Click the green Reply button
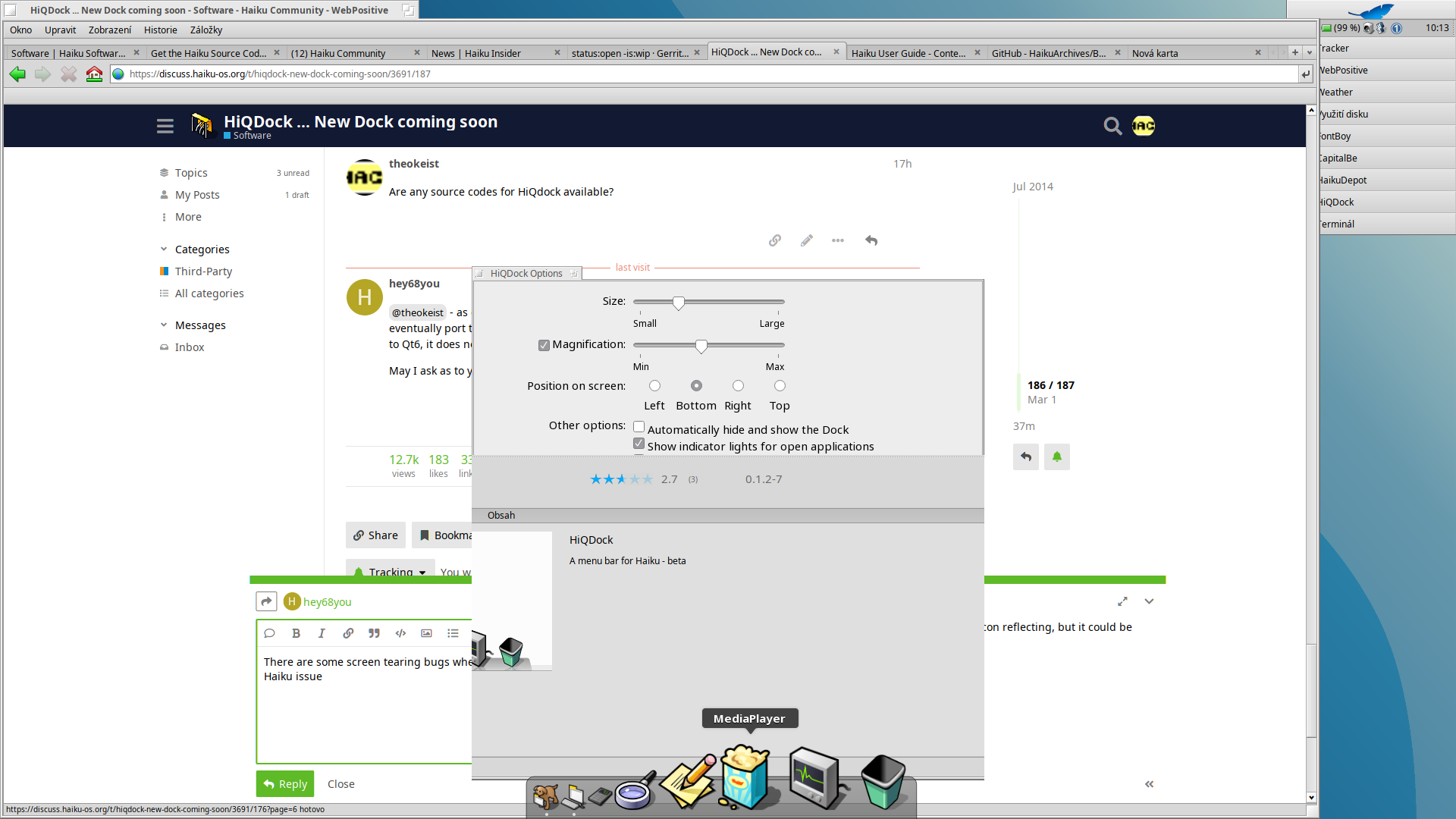 point(285,784)
